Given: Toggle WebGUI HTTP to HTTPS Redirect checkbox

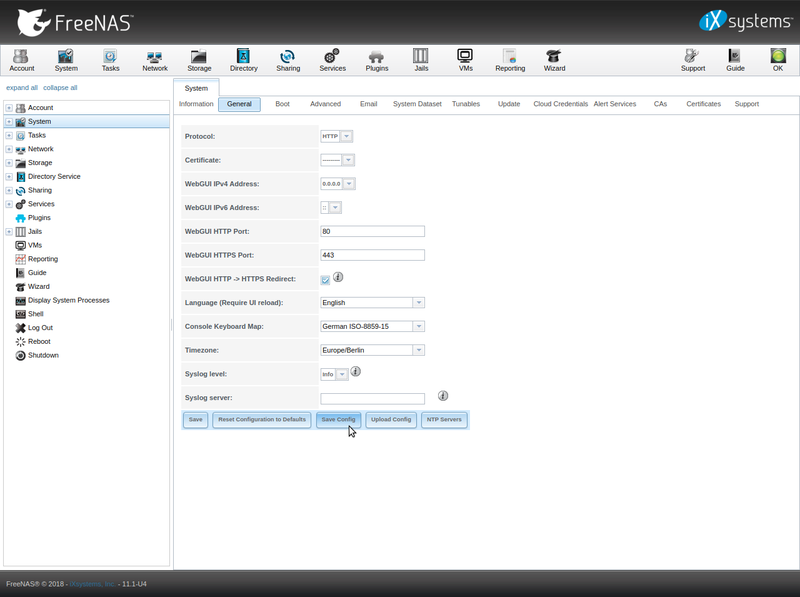Looking at the screenshot, I should pos(326,280).
